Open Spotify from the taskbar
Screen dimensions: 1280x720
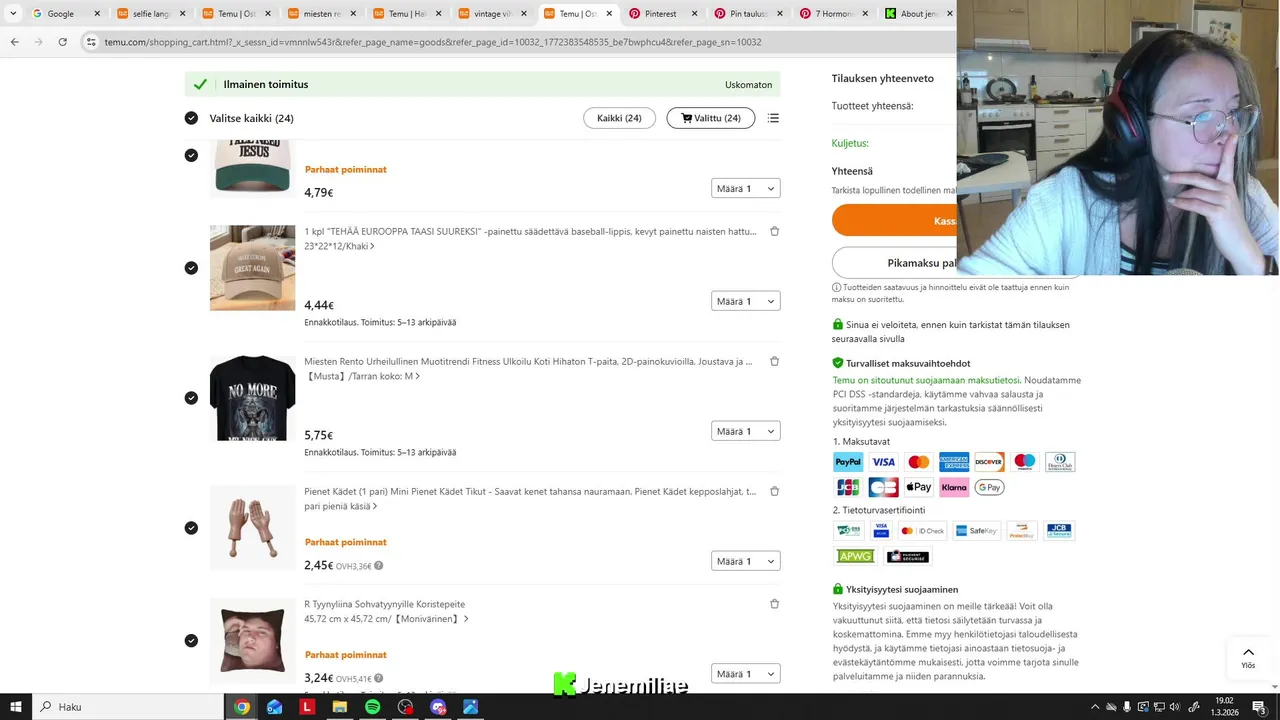pos(372,707)
